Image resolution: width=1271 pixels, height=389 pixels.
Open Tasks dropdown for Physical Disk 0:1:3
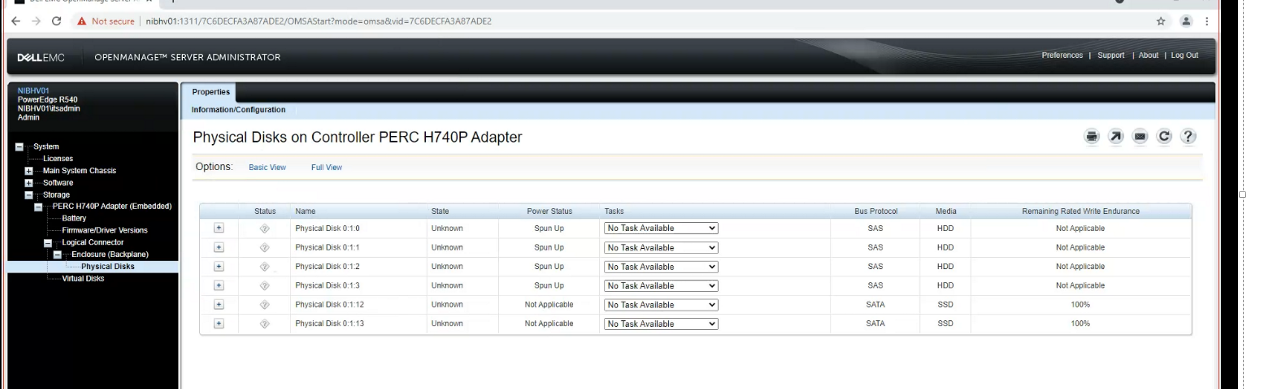[x=661, y=285]
